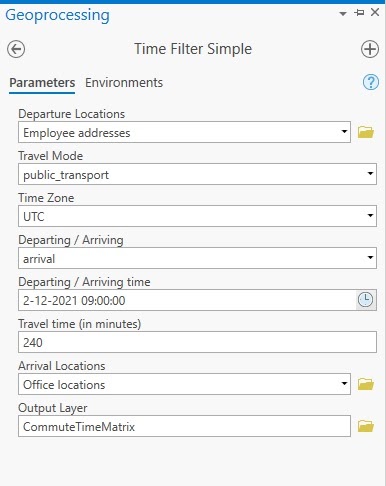This screenshot has width=386, height=486.
Task: Switch to the Parameters tab
Action: click(x=42, y=83)
